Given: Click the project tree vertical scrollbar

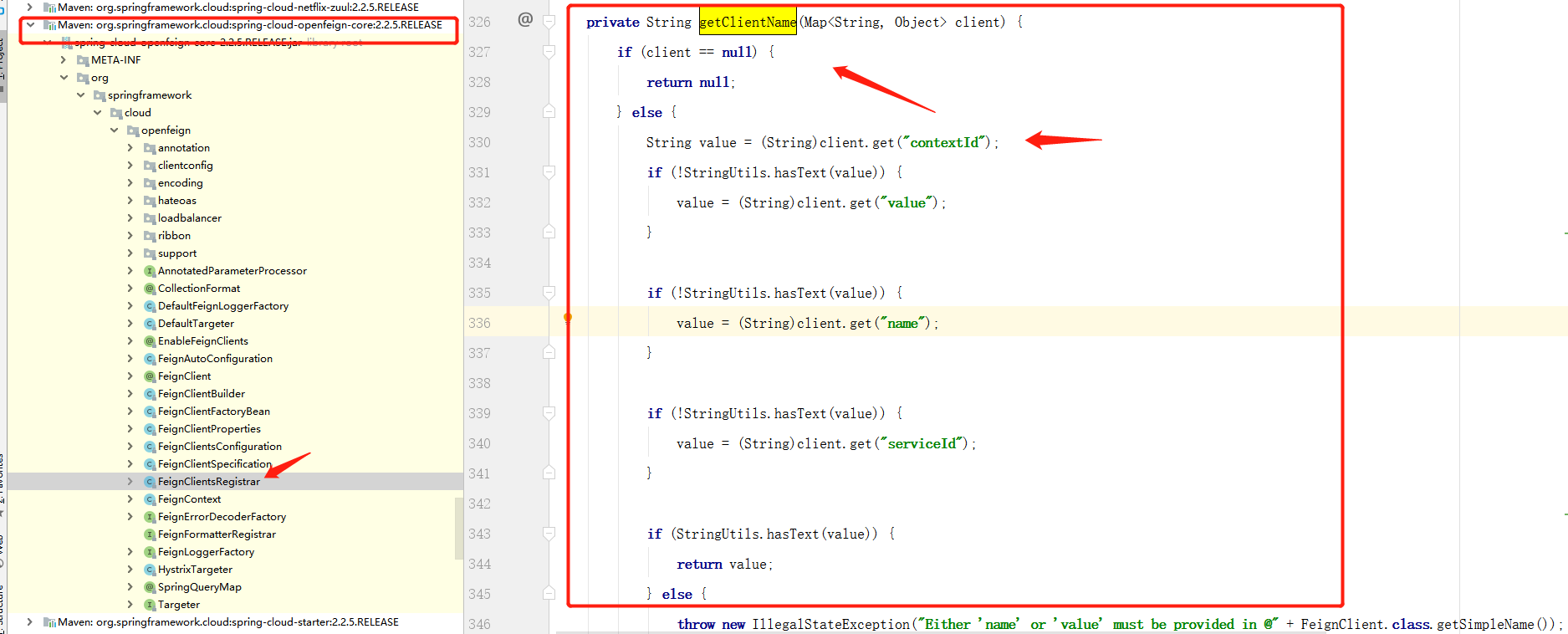Looking at the screenshot, I should (459, 528).
